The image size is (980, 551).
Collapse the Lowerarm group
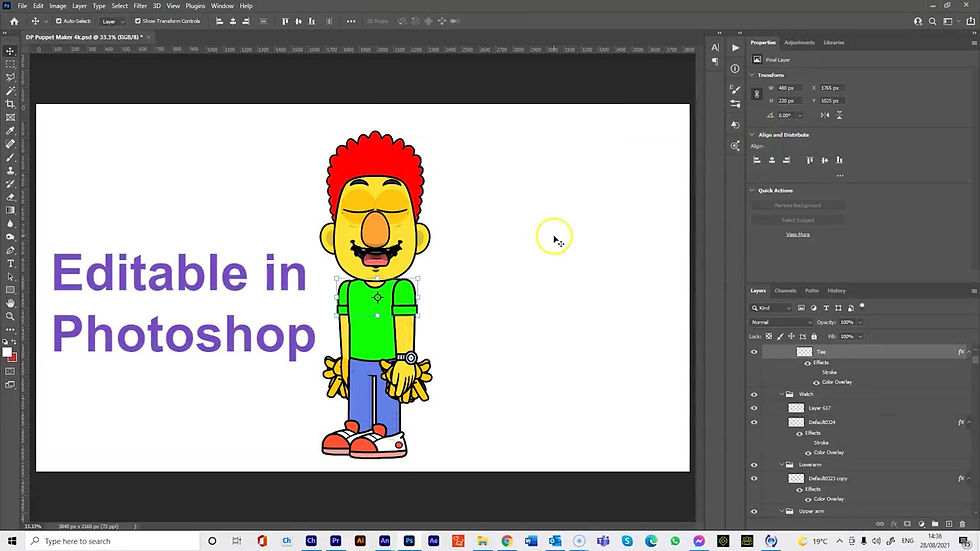(x=781, y=465)
